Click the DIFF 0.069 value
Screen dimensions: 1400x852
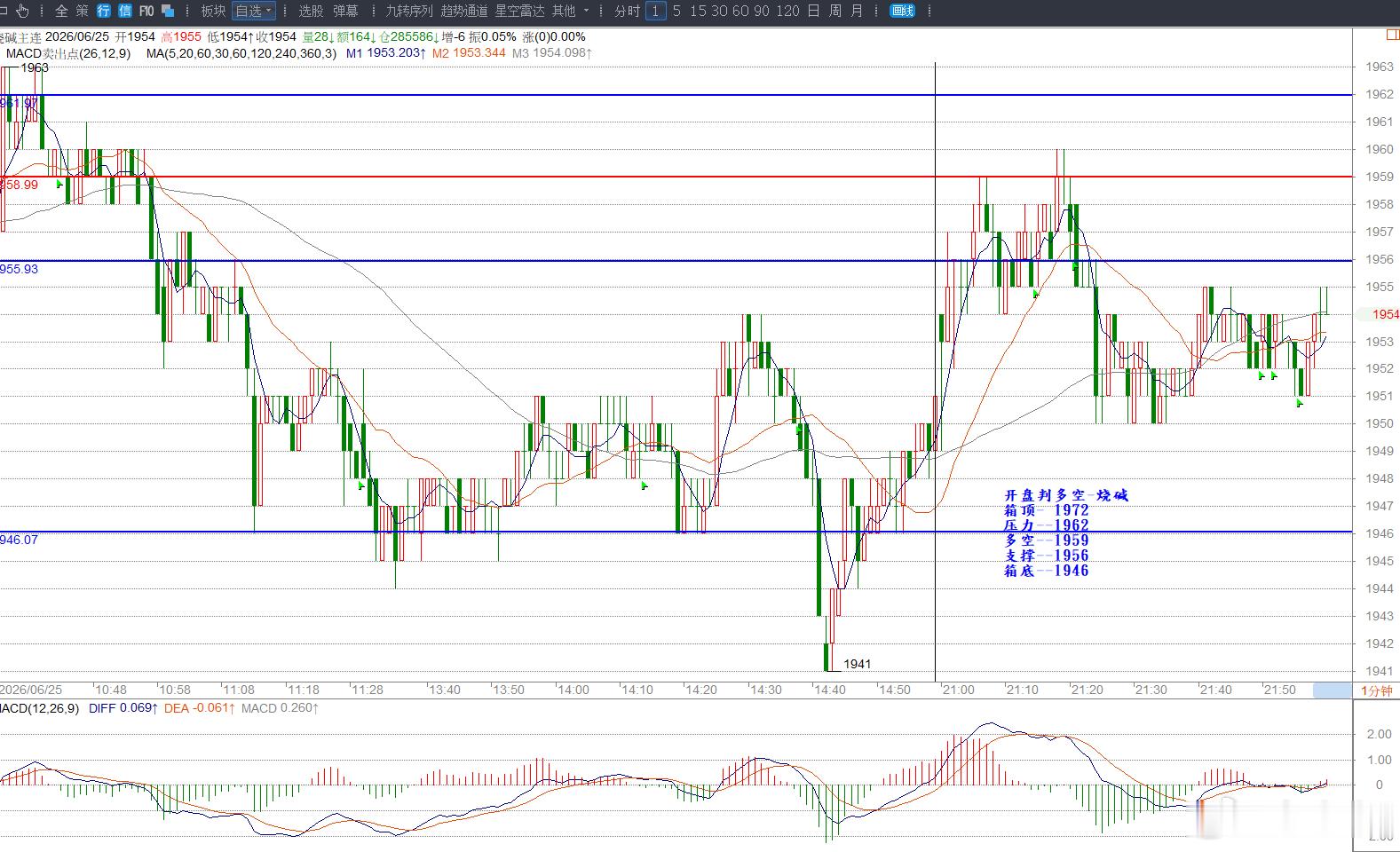point(123,708)
